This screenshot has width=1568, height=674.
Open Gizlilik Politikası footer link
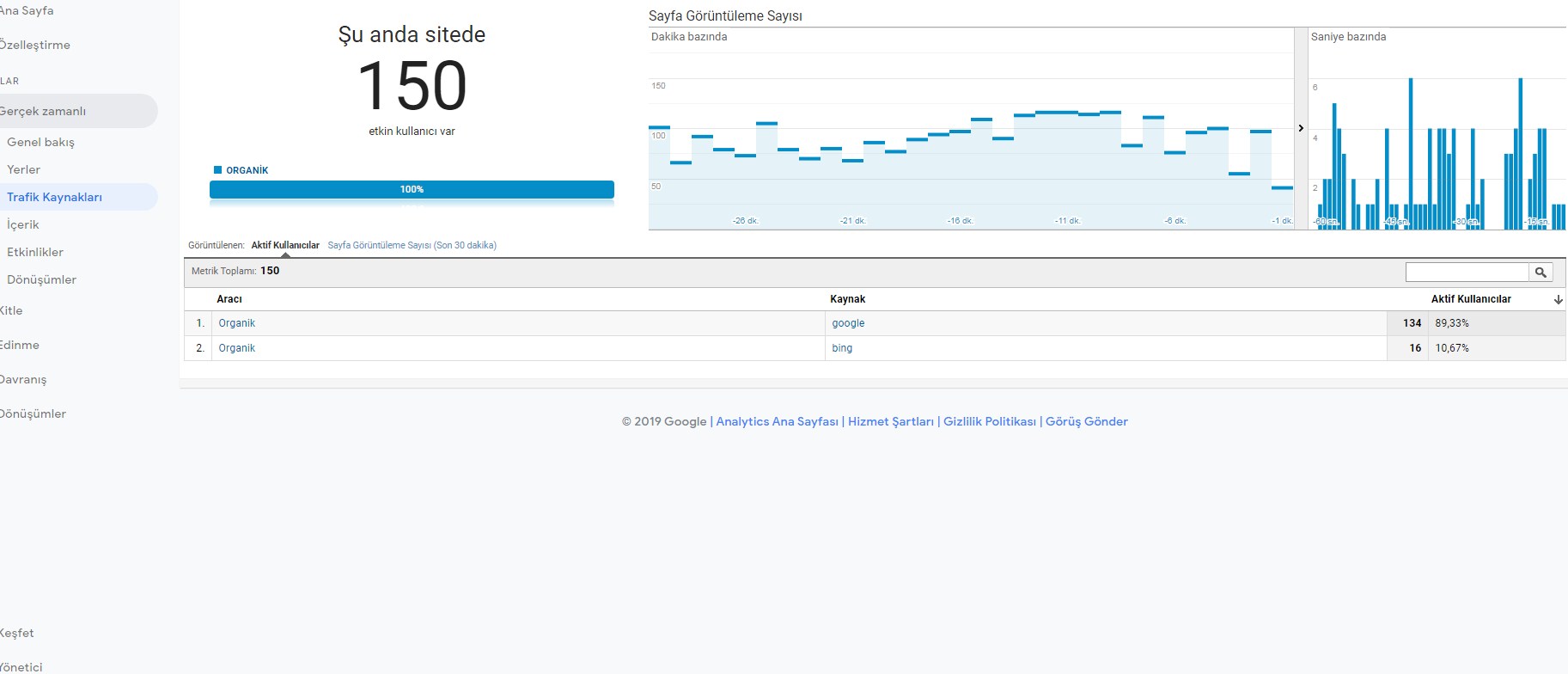[990, 421]
